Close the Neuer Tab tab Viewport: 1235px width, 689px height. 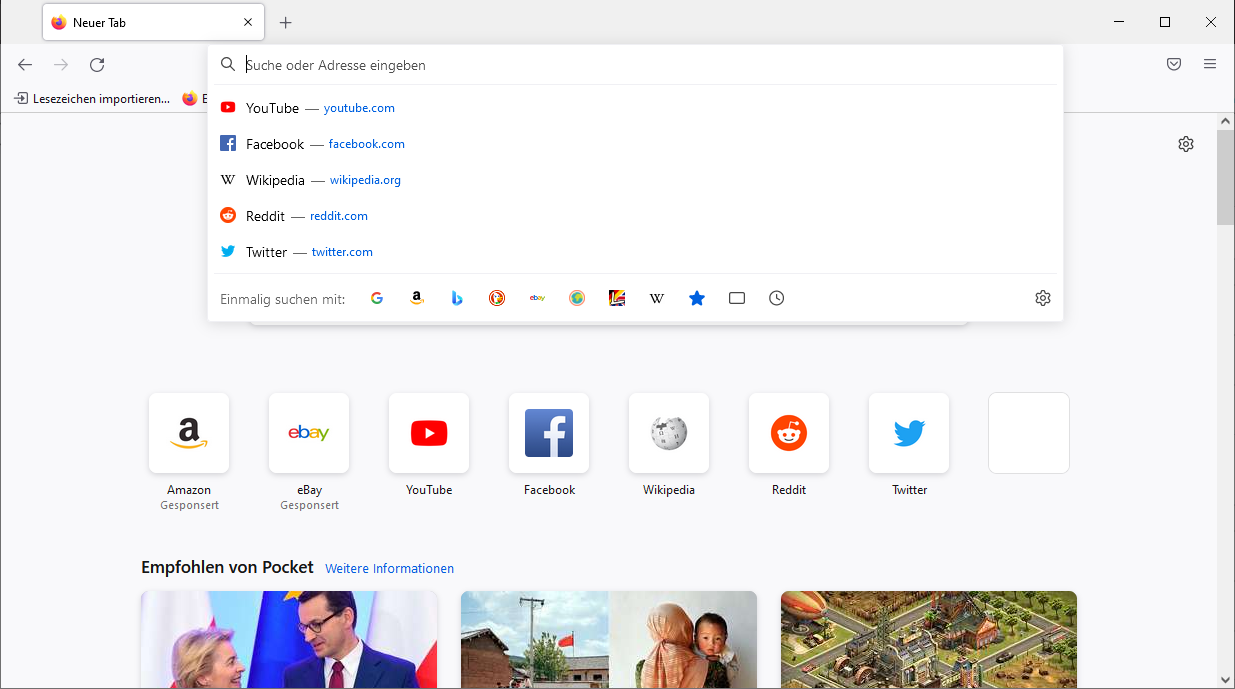pos(248,22)
